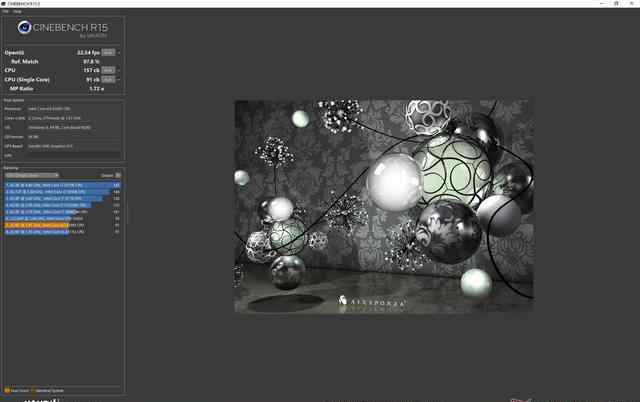Viewport: 640px width, 402px height.
Task: Run the CPU (Single Core) benchmark
Action: coord(108,80)
